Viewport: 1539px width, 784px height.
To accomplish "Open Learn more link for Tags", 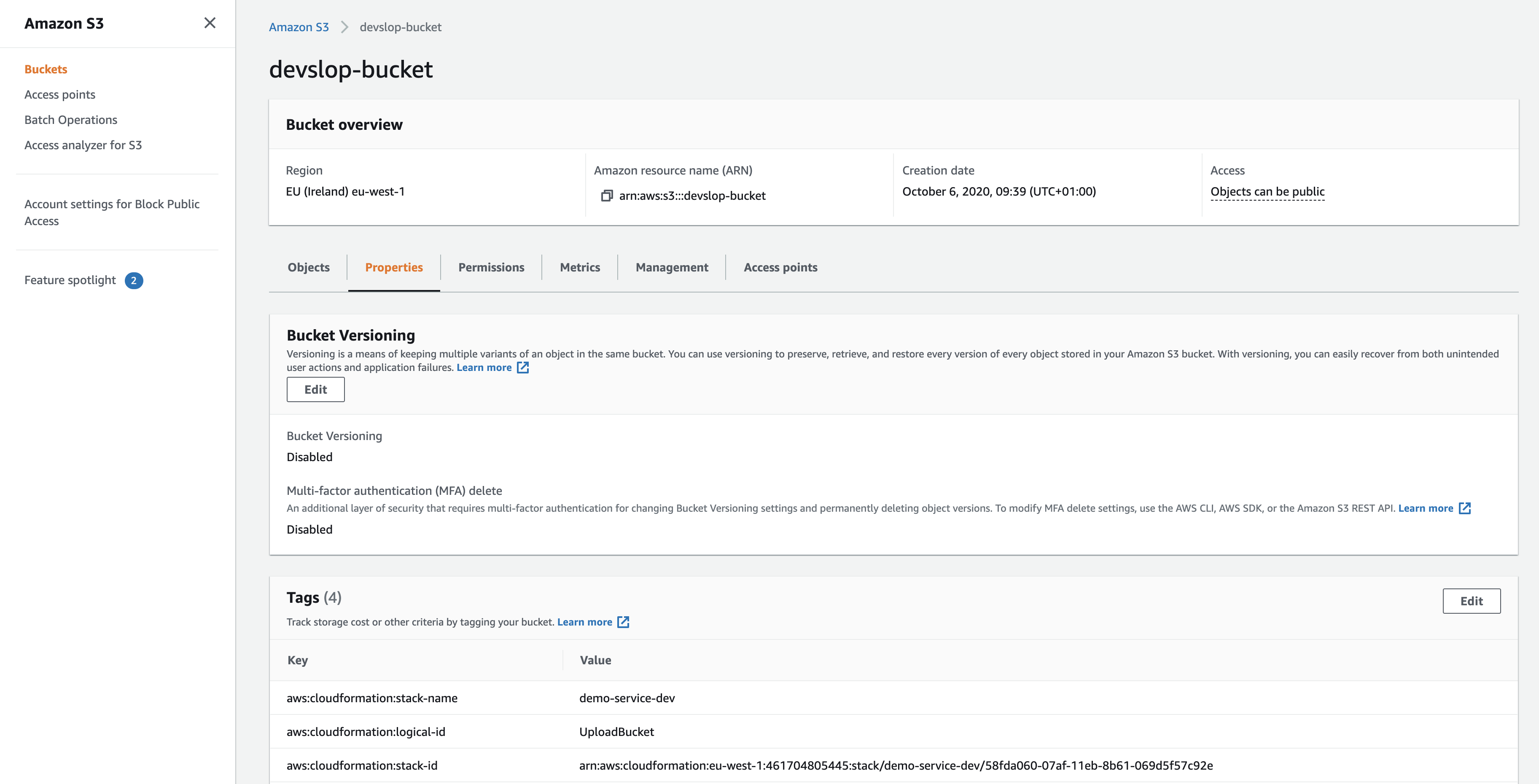I will pos(584,622).
